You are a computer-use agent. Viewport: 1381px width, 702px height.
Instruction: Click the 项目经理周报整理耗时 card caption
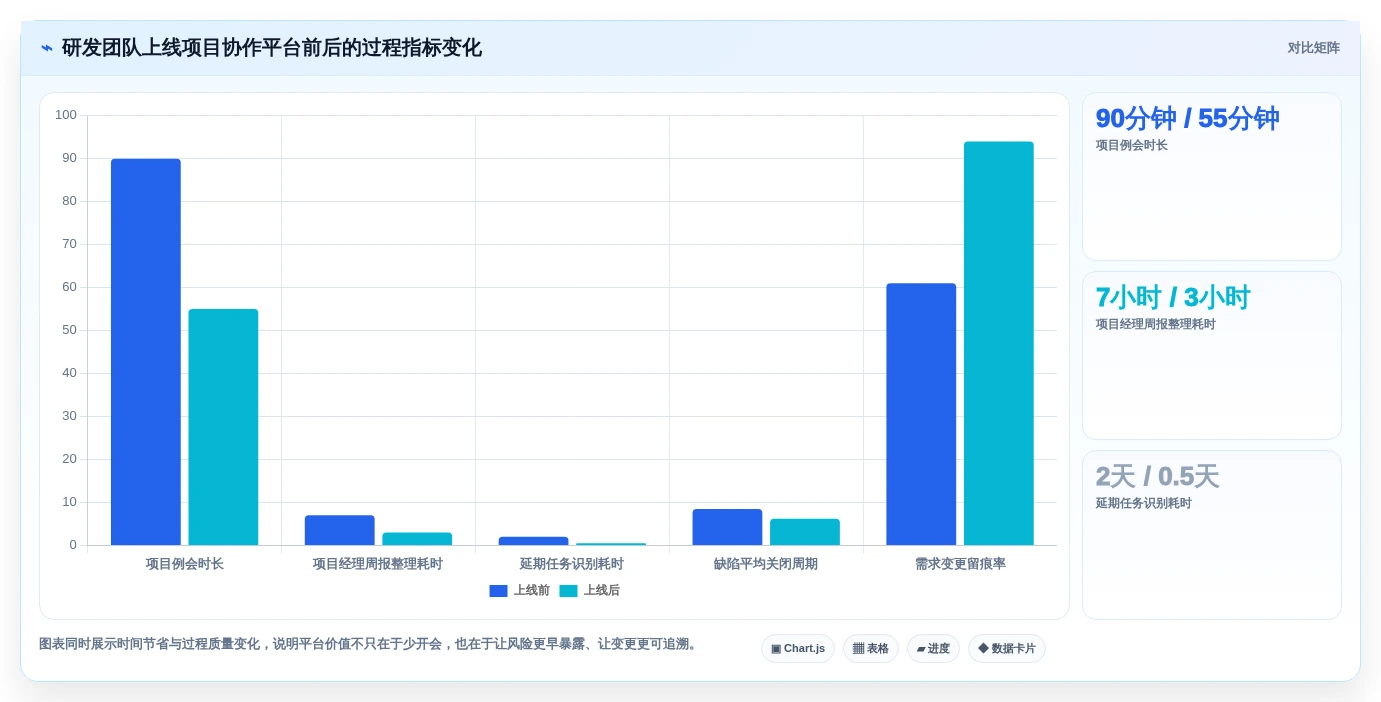pos(1155,324)
